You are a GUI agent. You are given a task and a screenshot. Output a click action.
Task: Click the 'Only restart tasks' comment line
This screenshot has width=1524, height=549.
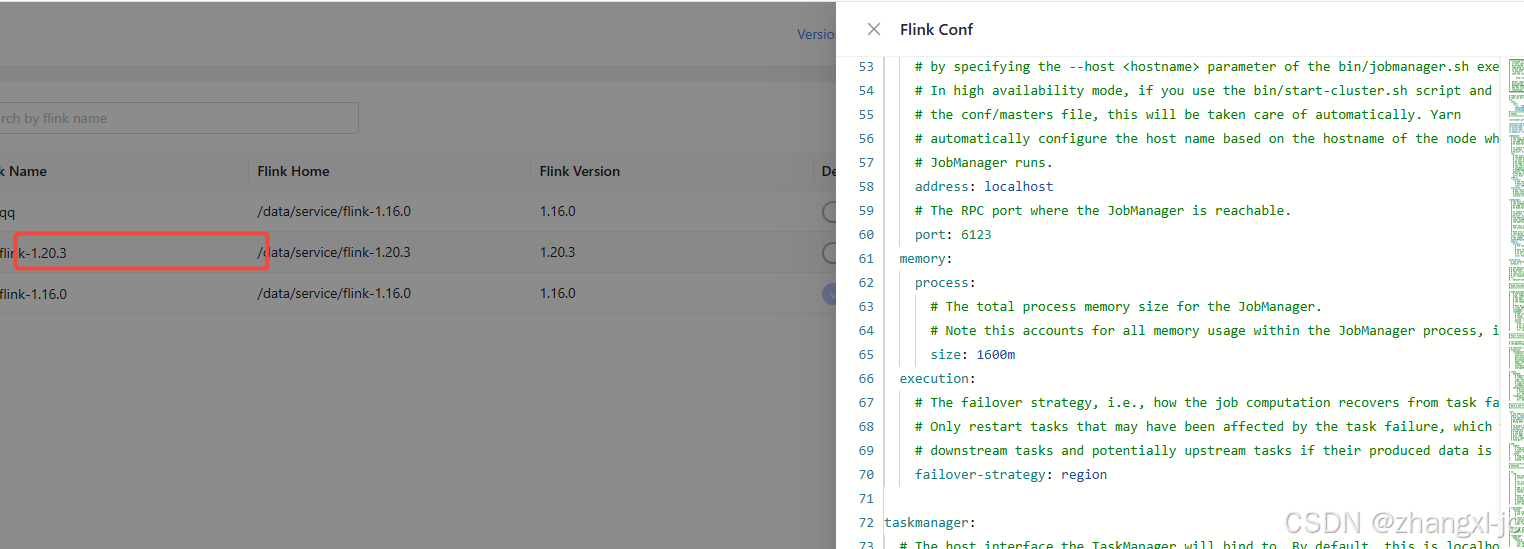pos(1207,426)
